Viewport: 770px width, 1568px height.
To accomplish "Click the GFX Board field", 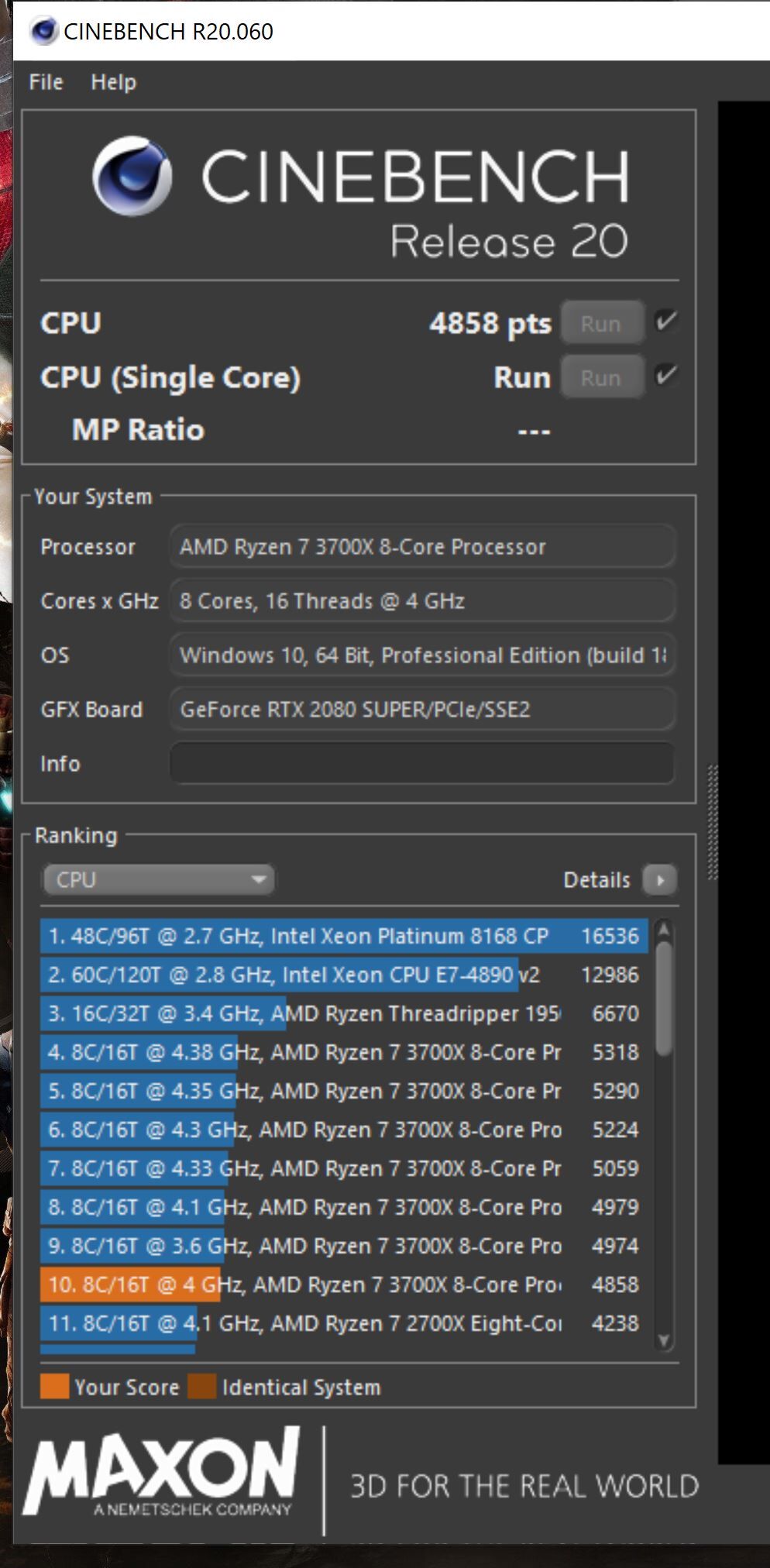I will [x=422, y=710].
